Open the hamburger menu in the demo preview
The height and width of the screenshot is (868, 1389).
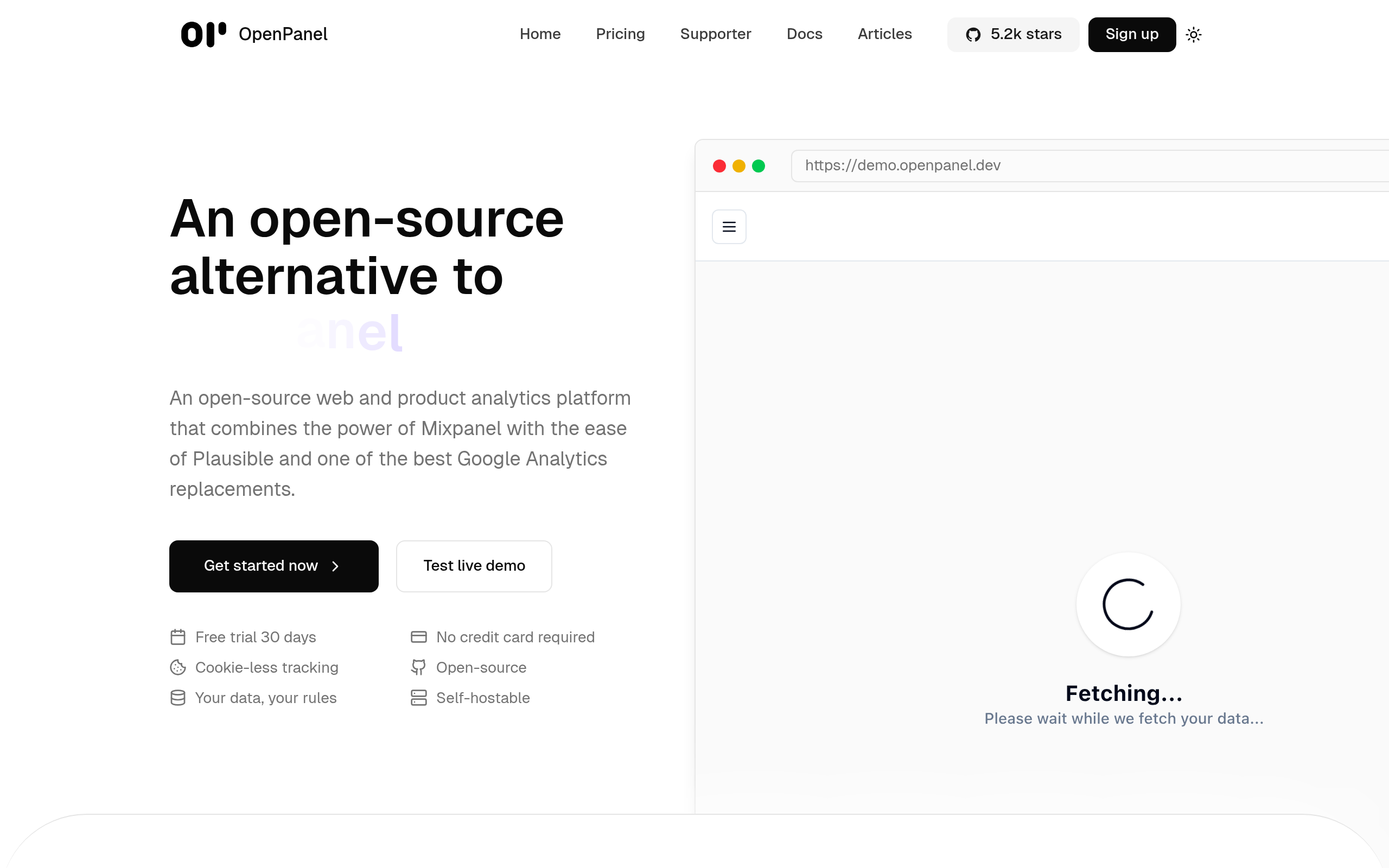[x=728, y=226]
